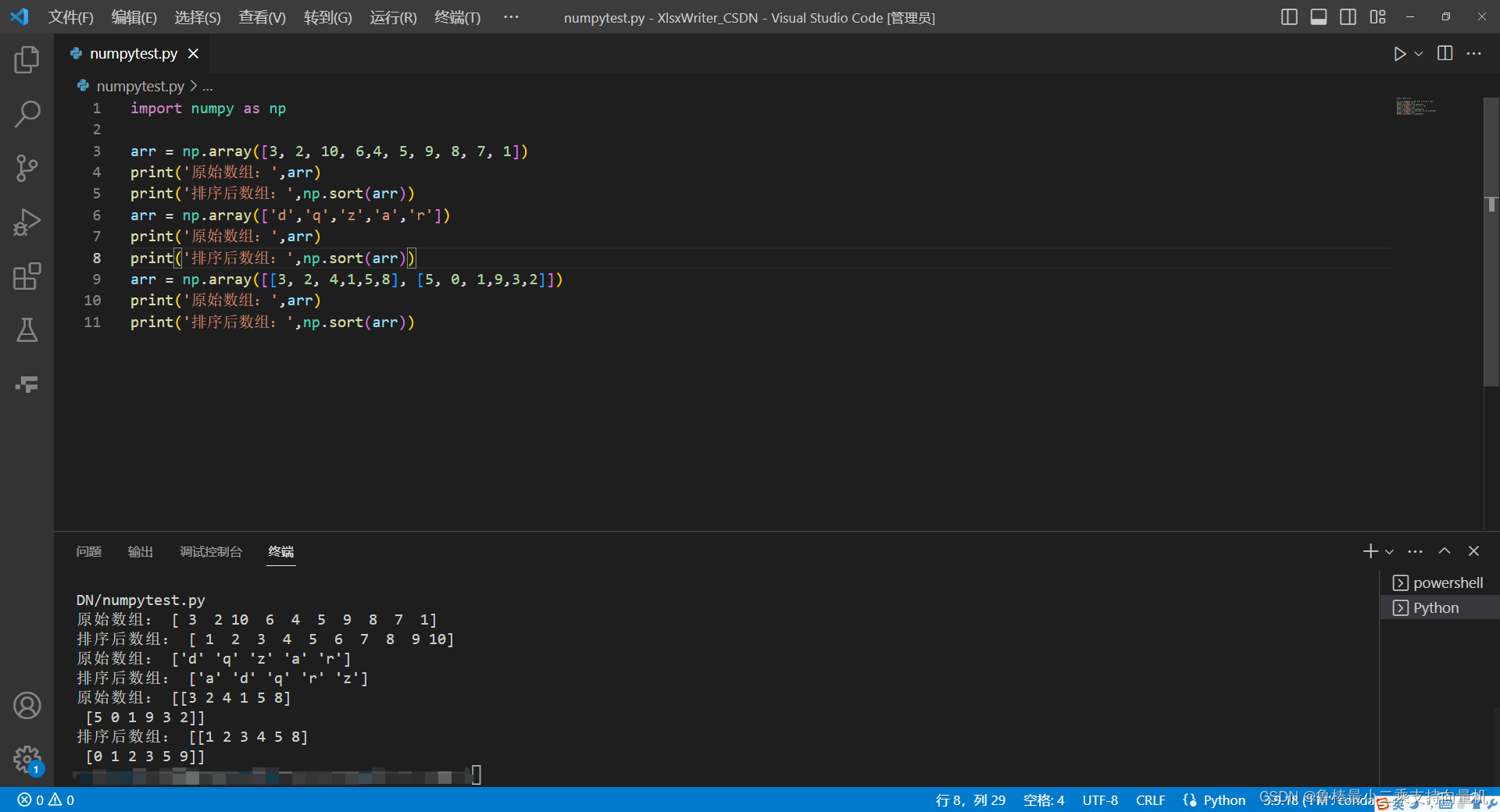This screenshot has height=812, width=1500.
Task: Change encoding via UTF-8 status item
Action: coord(1100,800)
